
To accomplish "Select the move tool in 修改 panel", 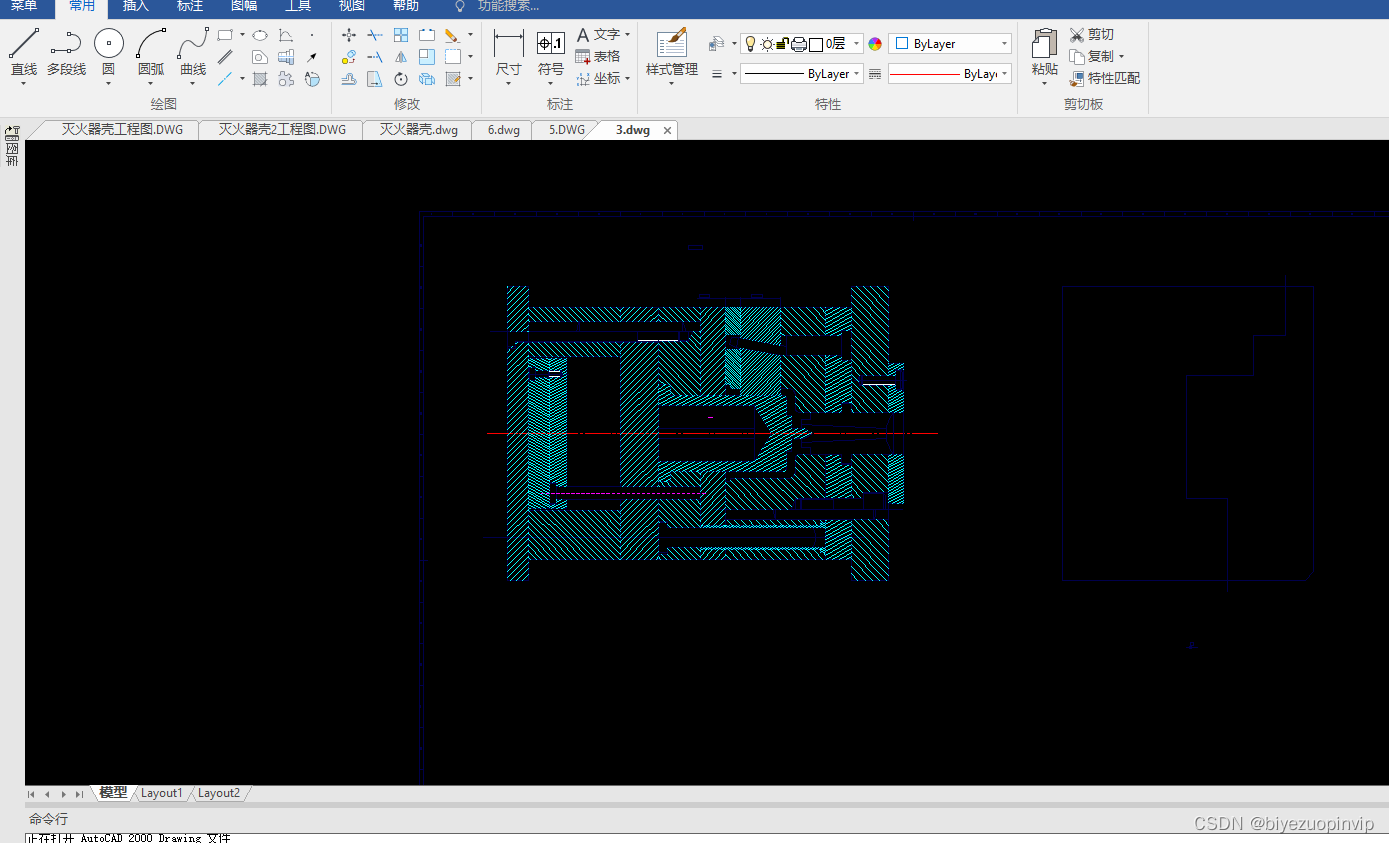I will tap(349, 35).
